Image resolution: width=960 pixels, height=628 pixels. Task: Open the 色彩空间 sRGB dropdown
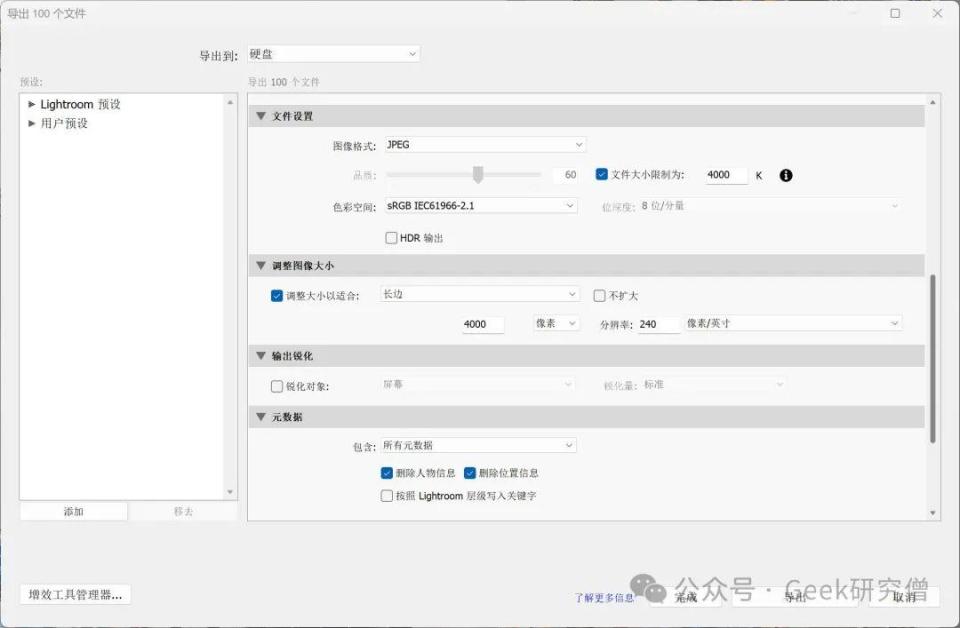481,206
